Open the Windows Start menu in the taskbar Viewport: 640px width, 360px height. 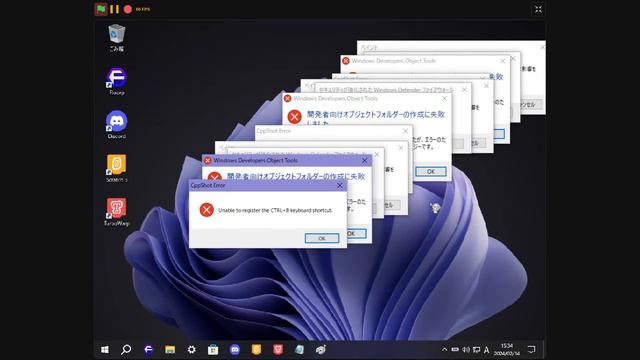point(105,350)
